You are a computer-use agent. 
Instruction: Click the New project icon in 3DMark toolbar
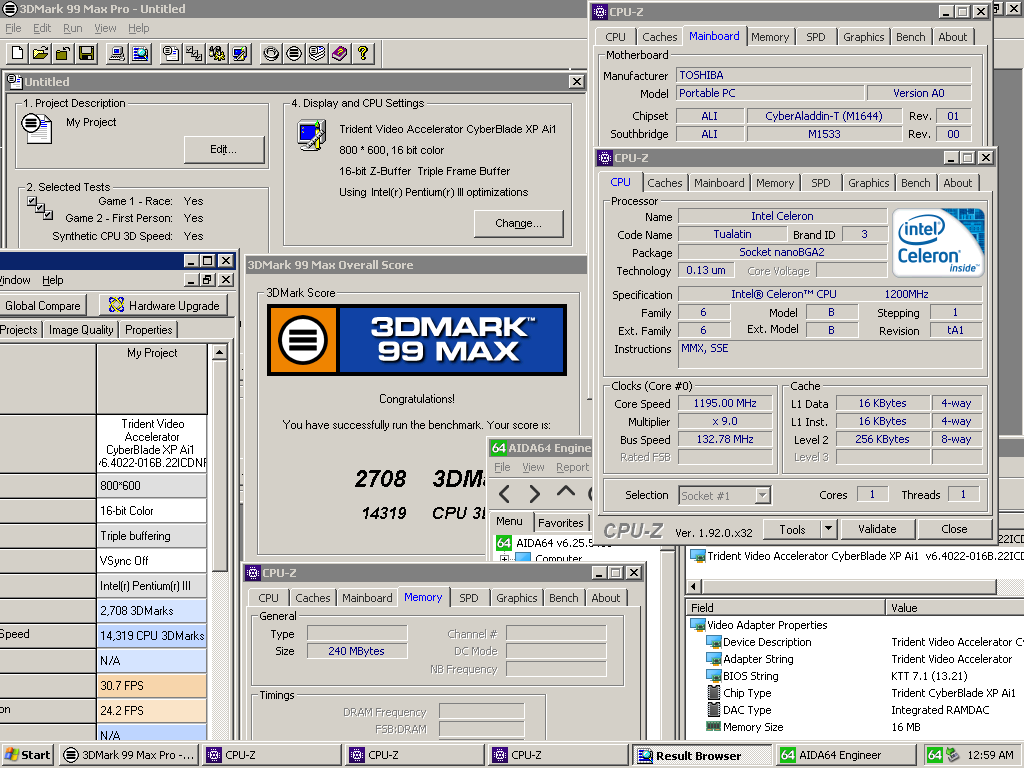18,54
